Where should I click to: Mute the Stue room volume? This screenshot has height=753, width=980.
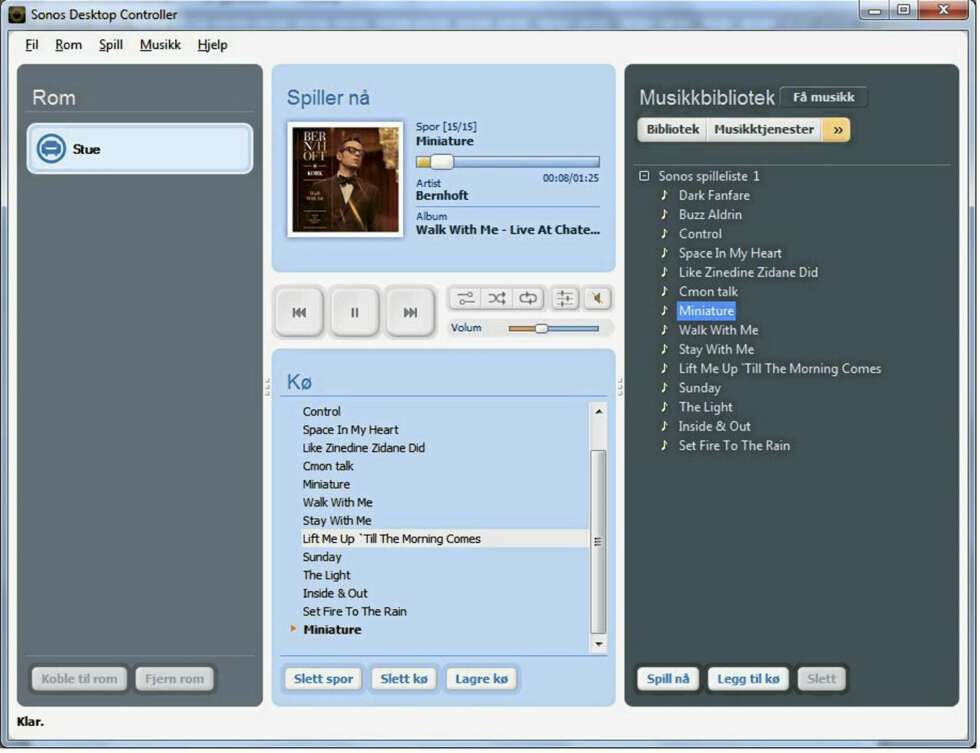click(597, 298)
